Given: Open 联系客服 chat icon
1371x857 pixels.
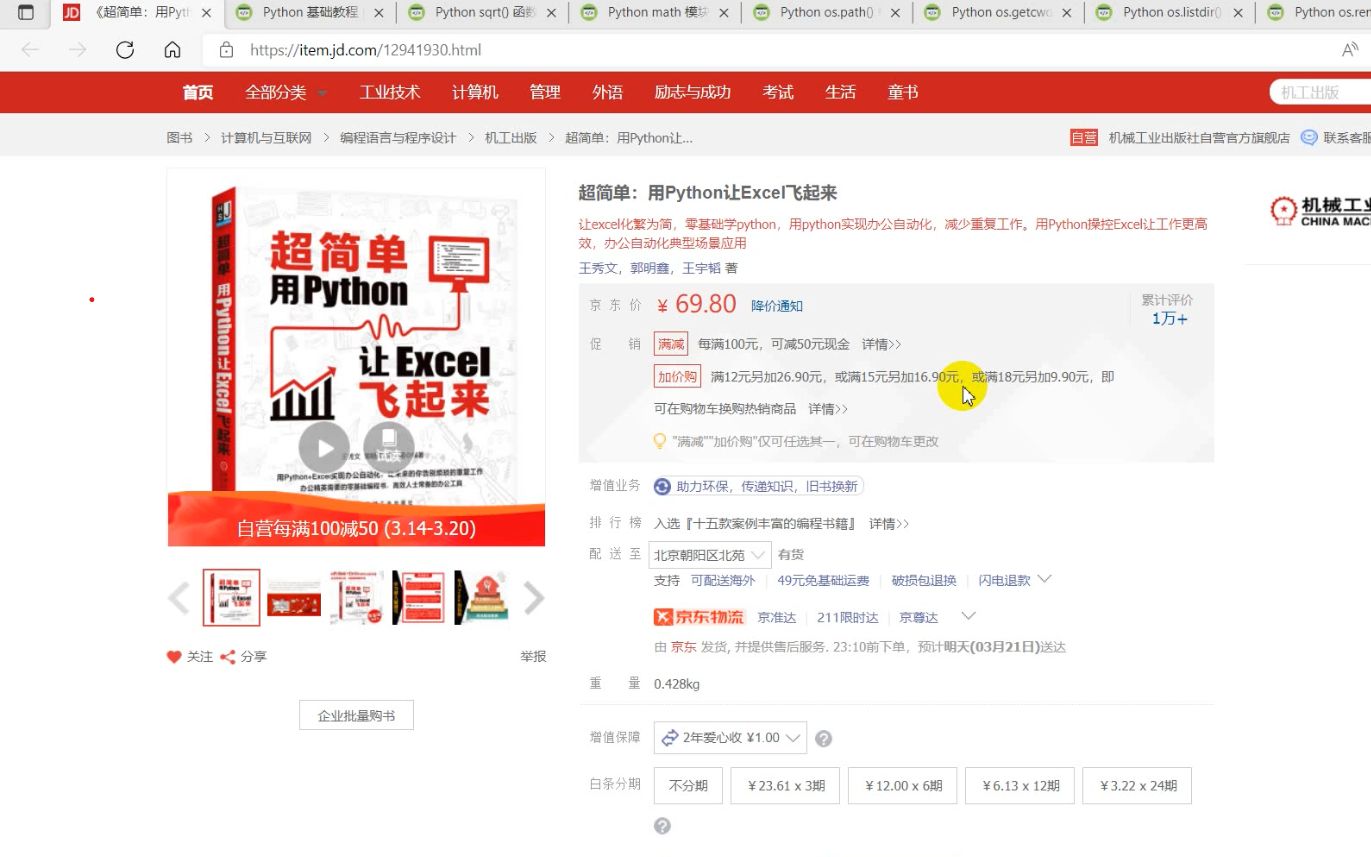Looking at the screenshot, I should (1309, 138).
